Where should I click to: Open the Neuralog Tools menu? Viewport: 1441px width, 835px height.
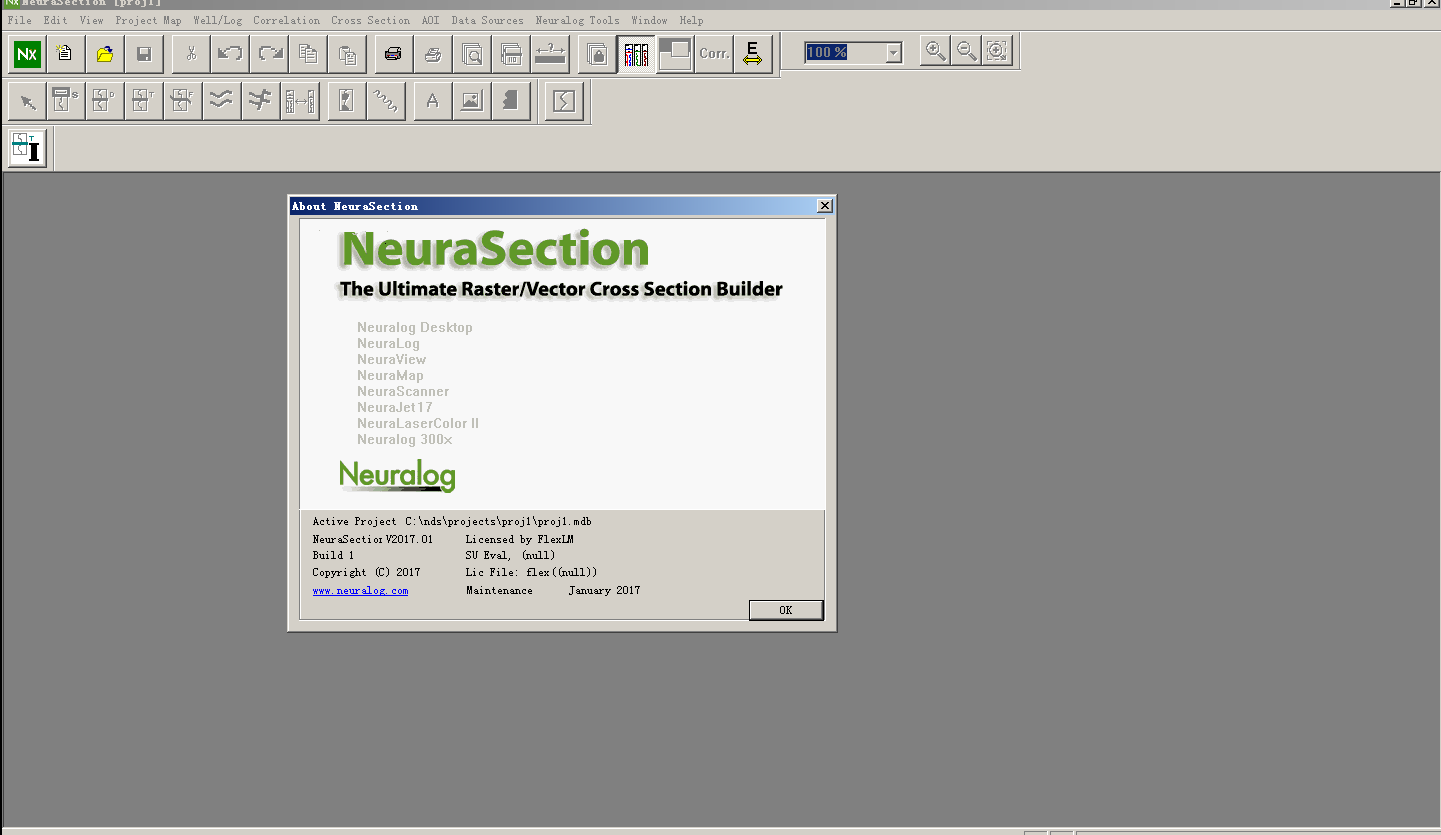tap(577, 20)
